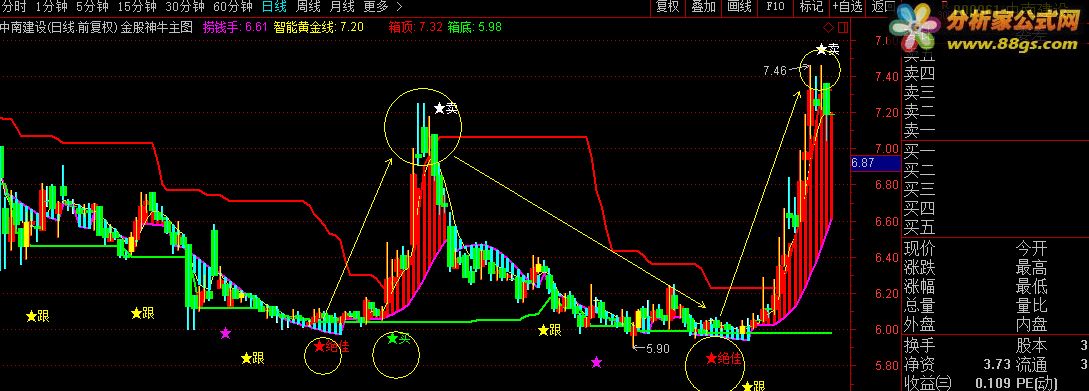1089x391 pixels.
Task: Select the 60分钟 period tab
Action: pos(233,7)
